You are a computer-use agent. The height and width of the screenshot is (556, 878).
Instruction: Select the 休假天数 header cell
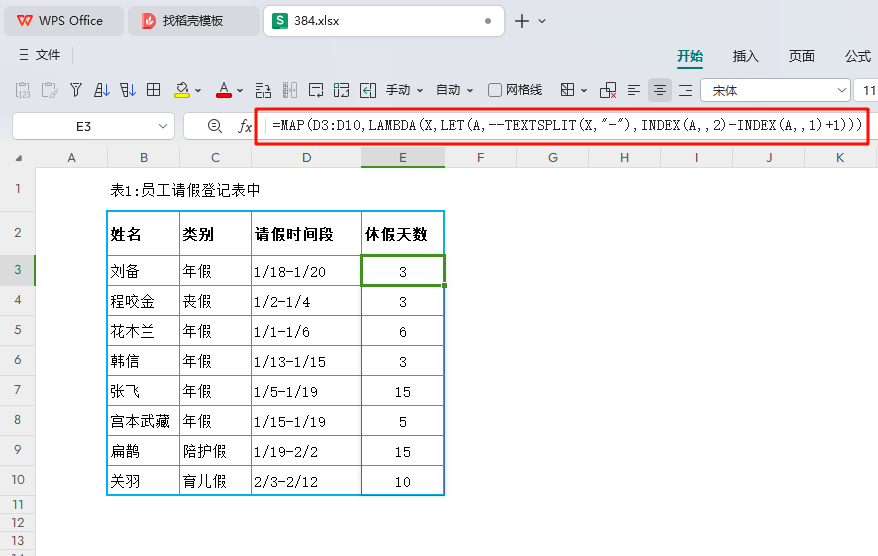403,233
